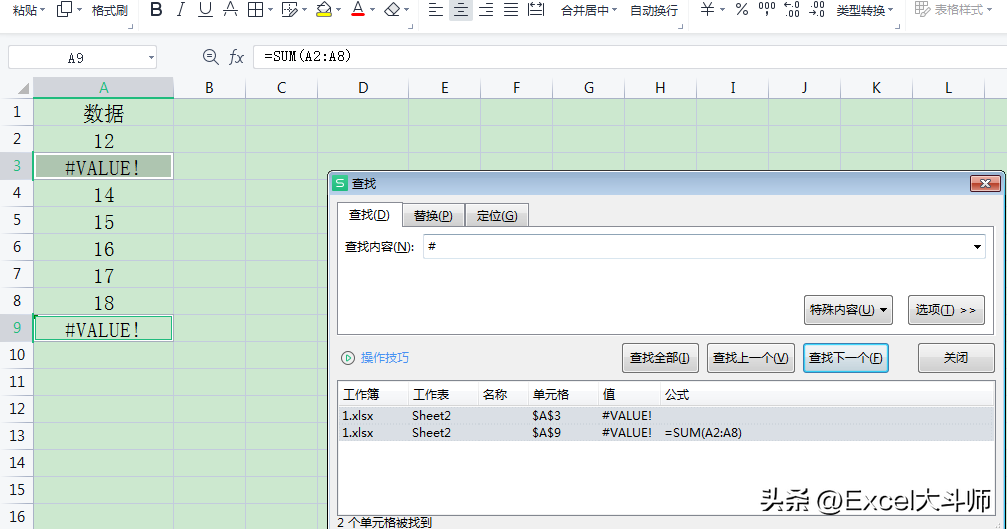Select search result row $A$3
This screenshot has height=529, width=1007.
[x=666, y=415]
